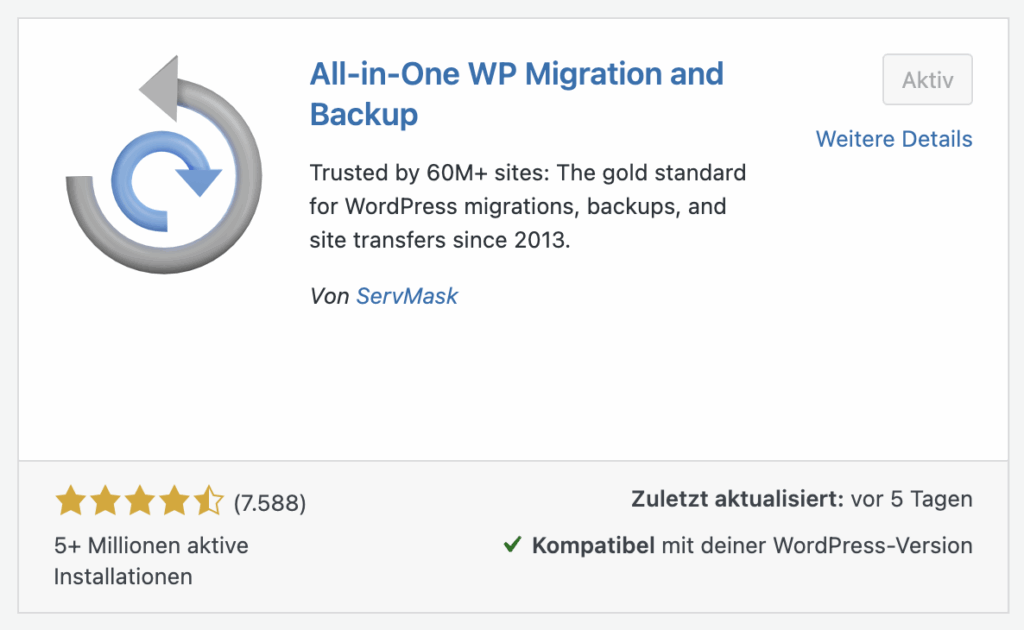Screen dimensions: 1024x630
Task: Click the gray arrowhead on plugin logo
Action: pyautogui.click(x=161, y=90)
